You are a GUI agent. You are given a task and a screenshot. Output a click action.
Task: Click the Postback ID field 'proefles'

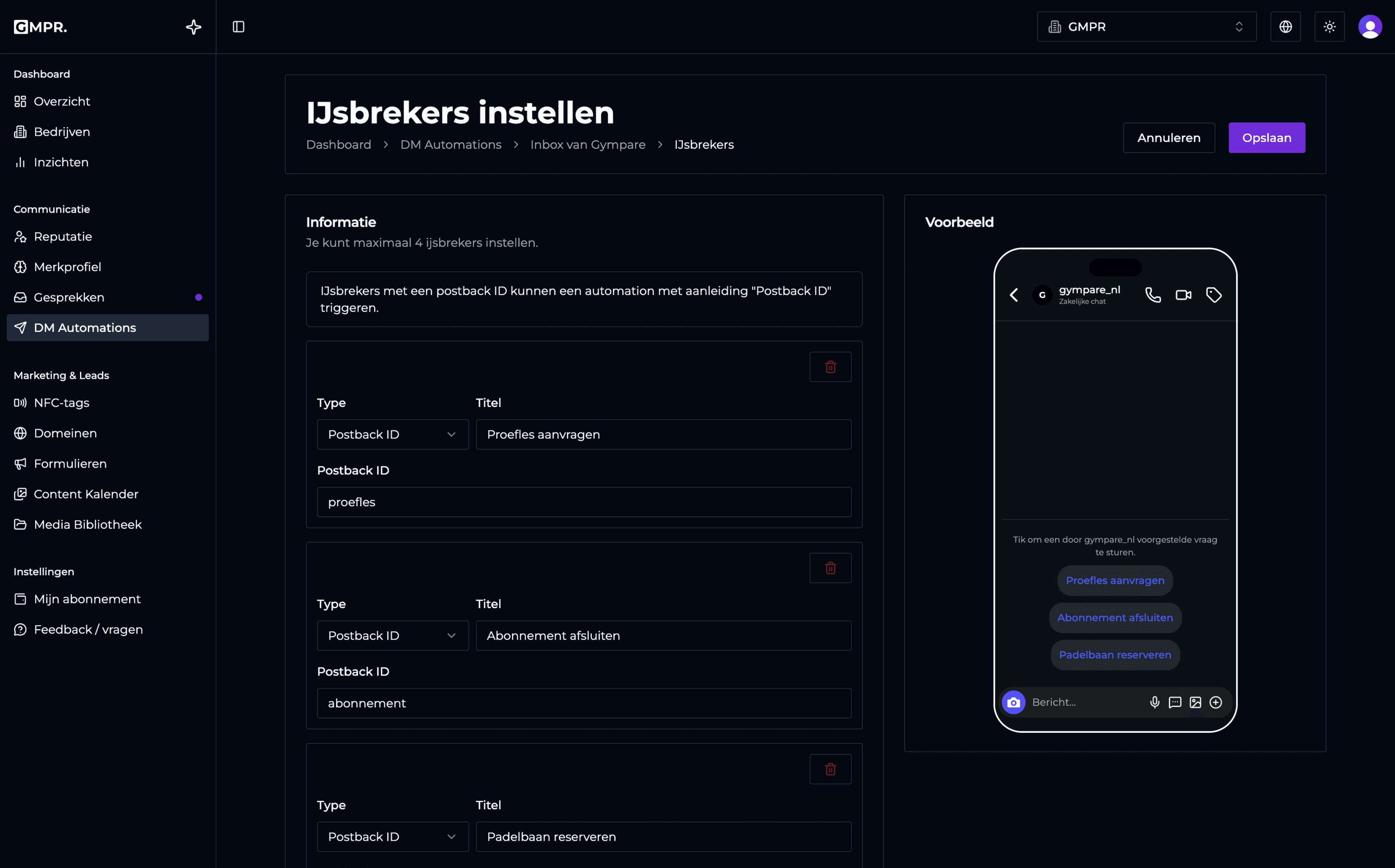coord(584,502)
